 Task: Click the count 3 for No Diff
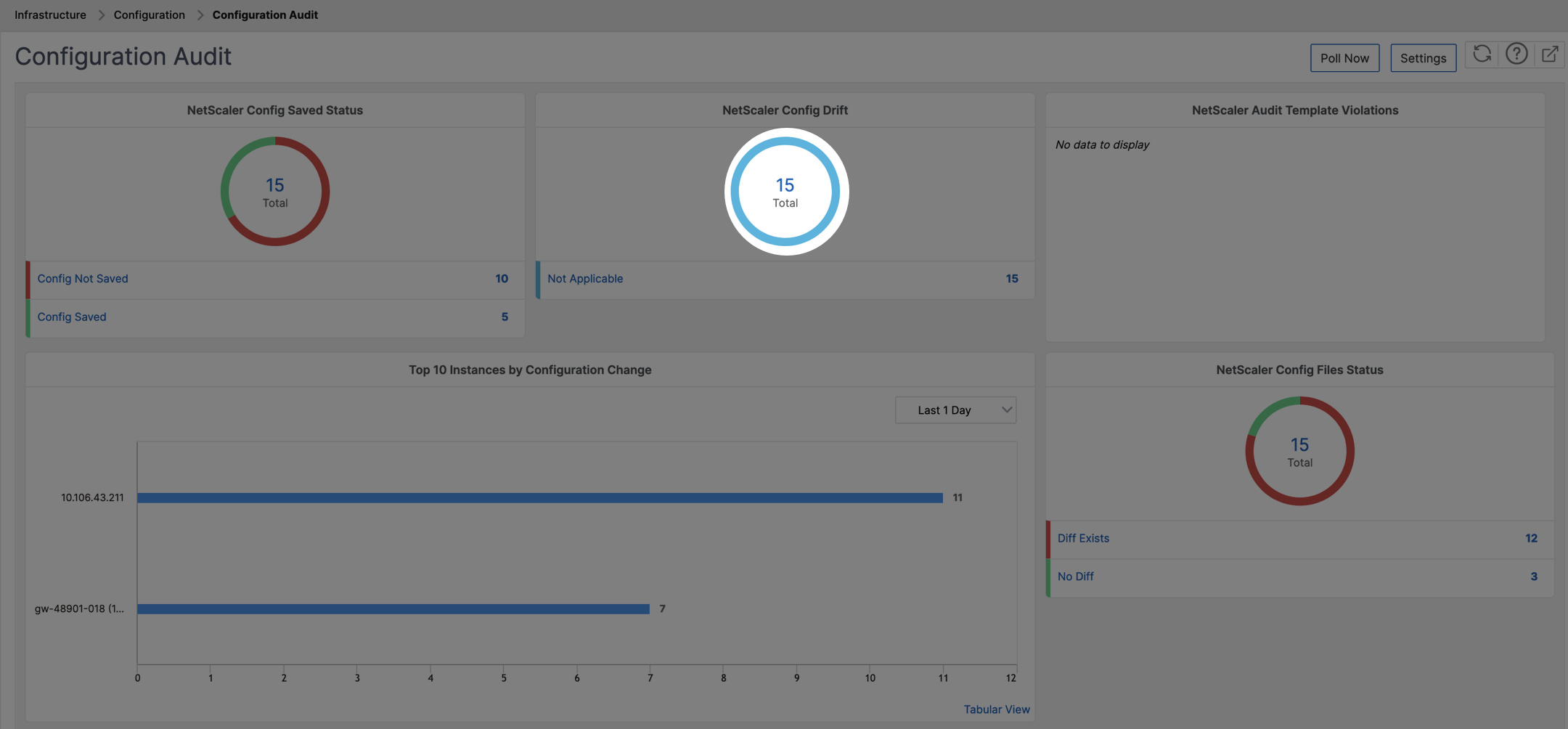pyautogui.click(x=1534, y=577)
